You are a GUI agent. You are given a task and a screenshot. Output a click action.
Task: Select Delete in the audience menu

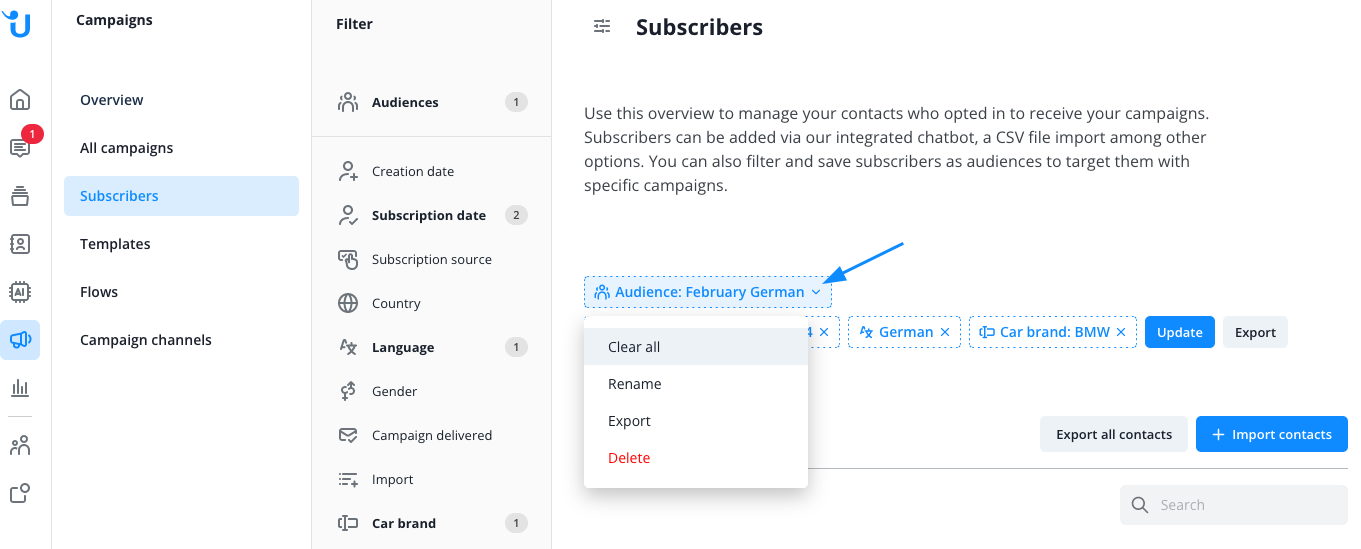[629, 458]
